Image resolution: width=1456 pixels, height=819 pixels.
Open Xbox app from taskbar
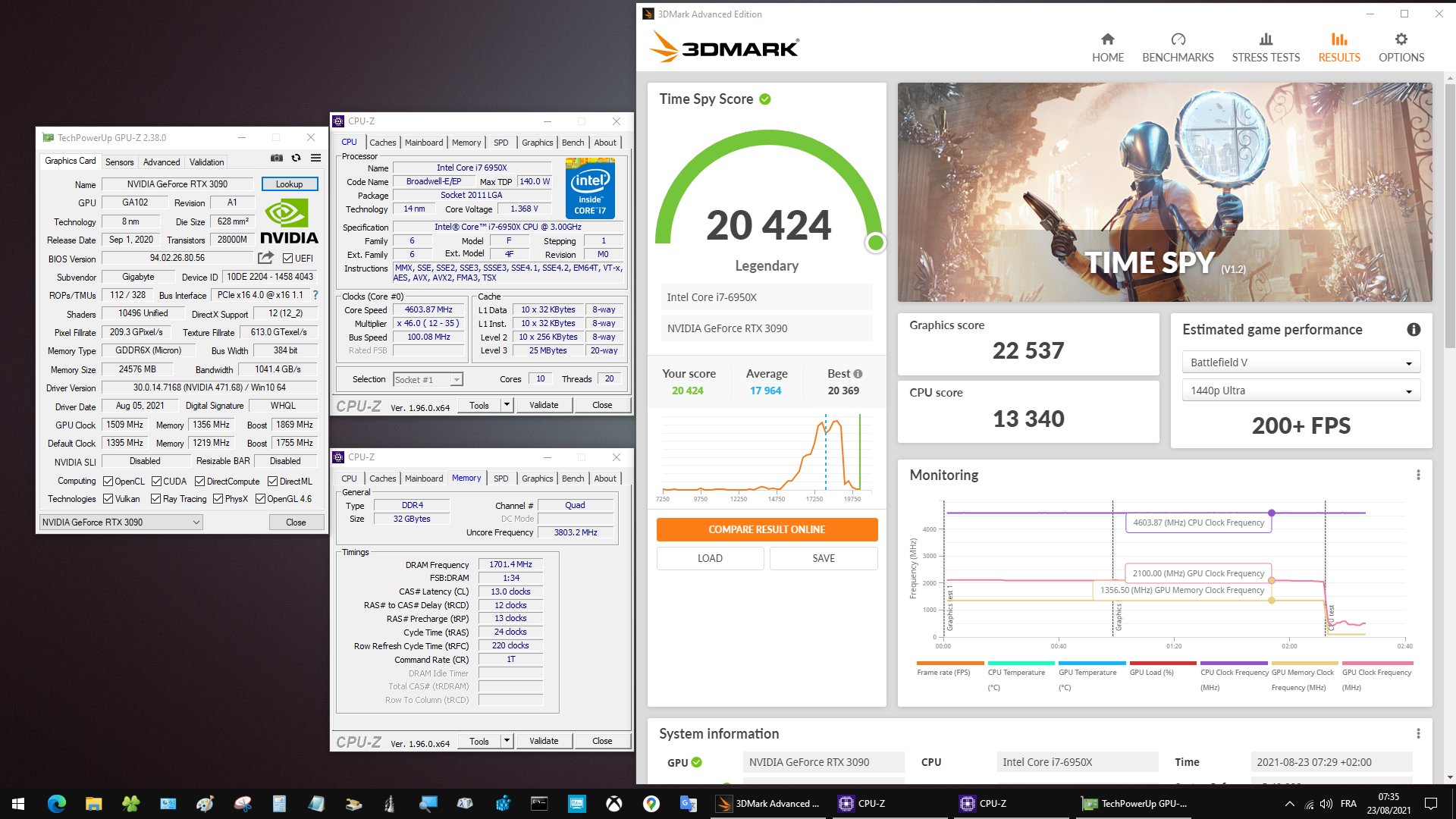[x=614, y=803]
